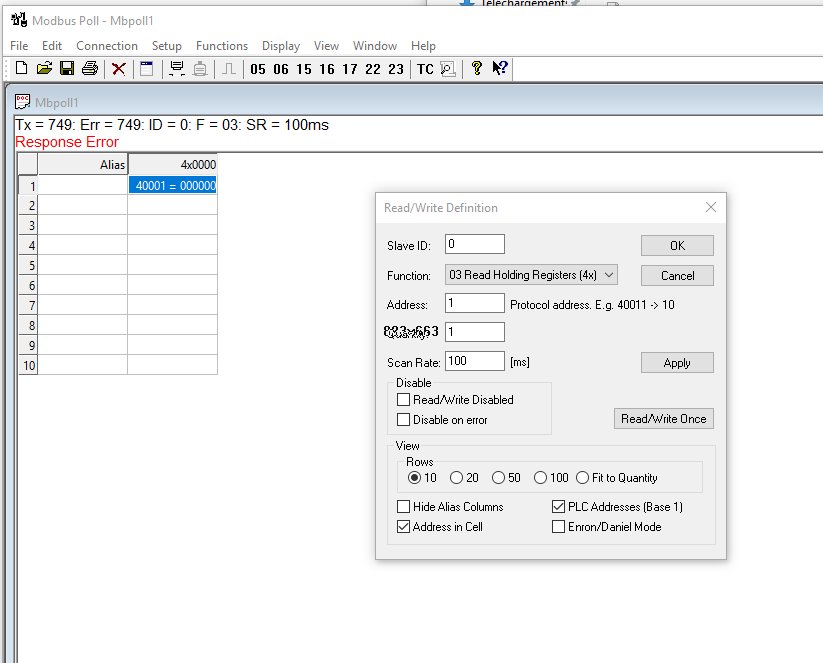Click the pulse signal toolbar icon

coord(229,69)
